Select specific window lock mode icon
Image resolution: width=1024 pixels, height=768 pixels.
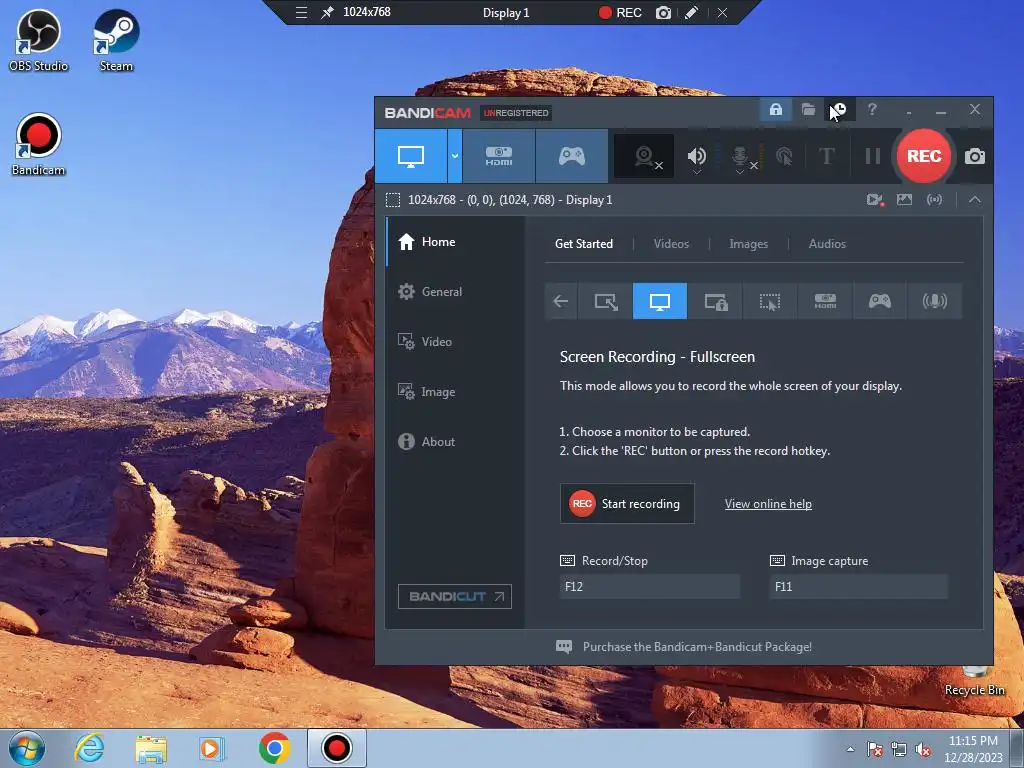715,301
